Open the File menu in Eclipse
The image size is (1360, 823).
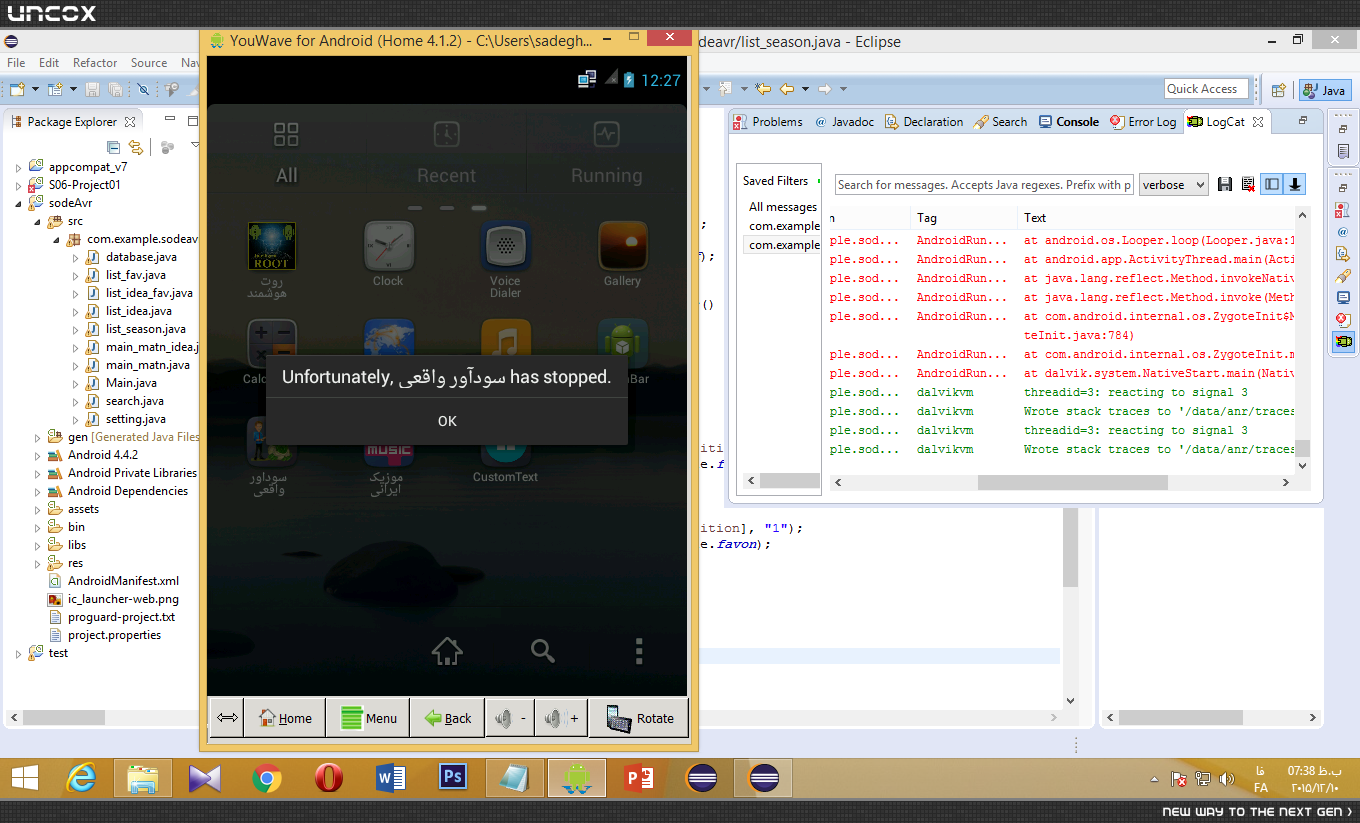pos(16,63)
